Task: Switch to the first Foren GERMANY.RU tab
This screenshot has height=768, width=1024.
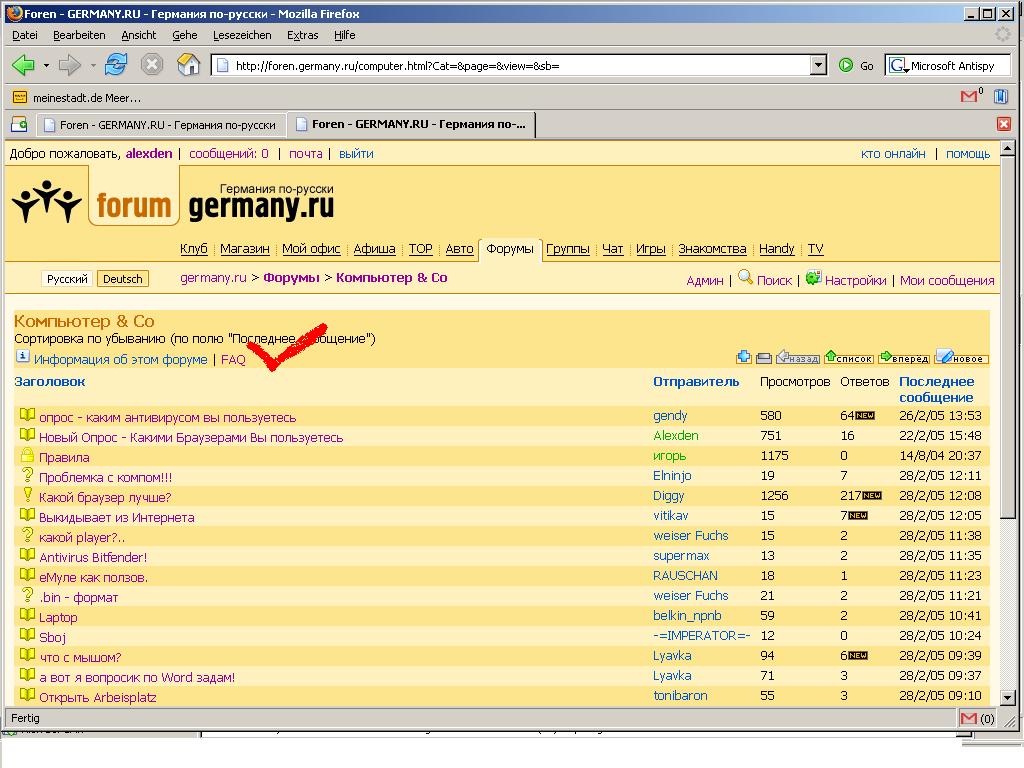Action: [160, 125]
